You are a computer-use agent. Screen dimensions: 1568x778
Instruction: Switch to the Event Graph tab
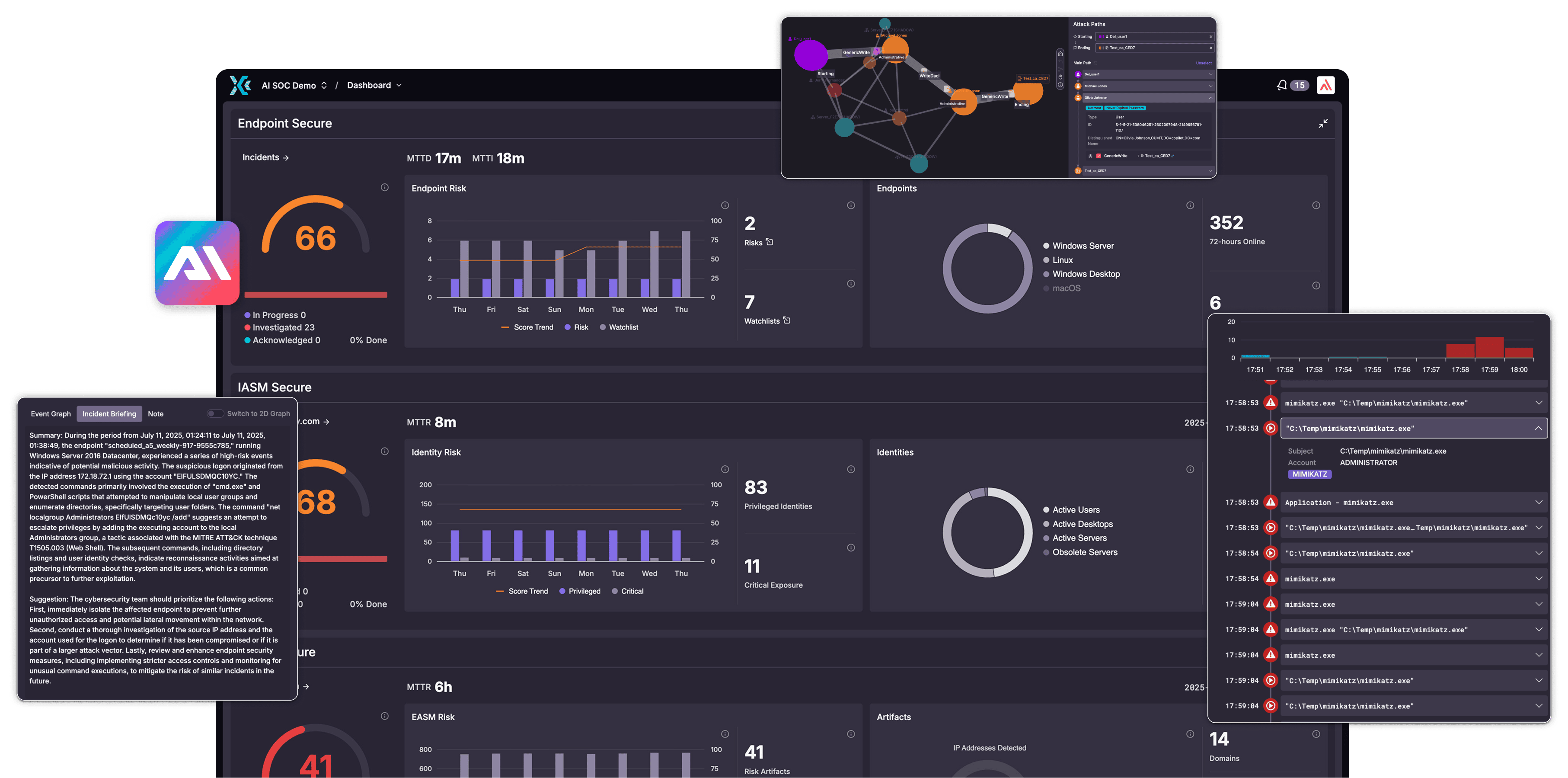(x=51, y=413)
